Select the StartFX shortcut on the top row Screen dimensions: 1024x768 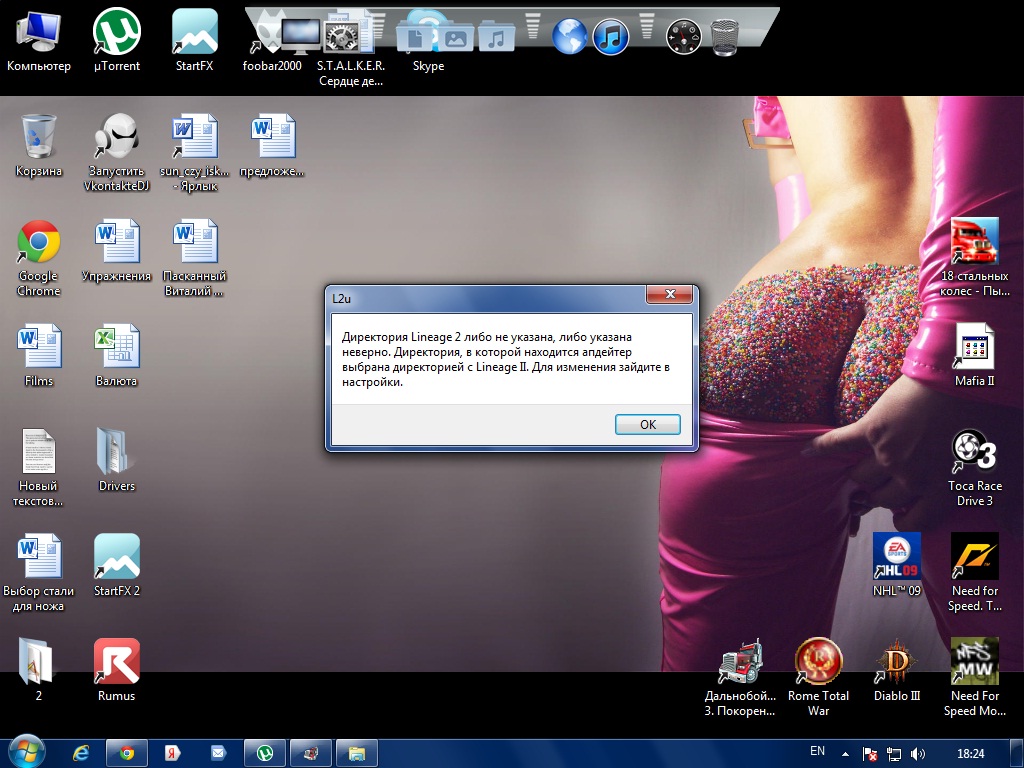[x=194, y=39]
